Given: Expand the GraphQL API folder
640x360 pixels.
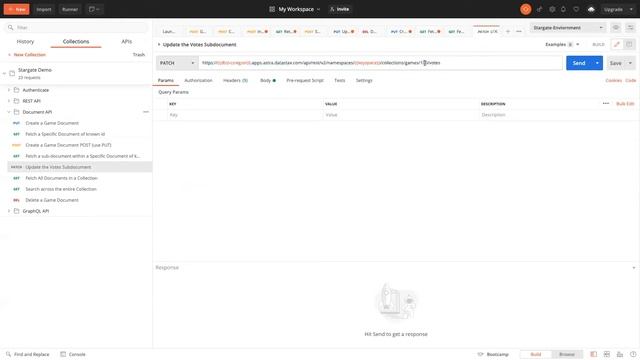Looking at the screenshot, I should [9, 211].
